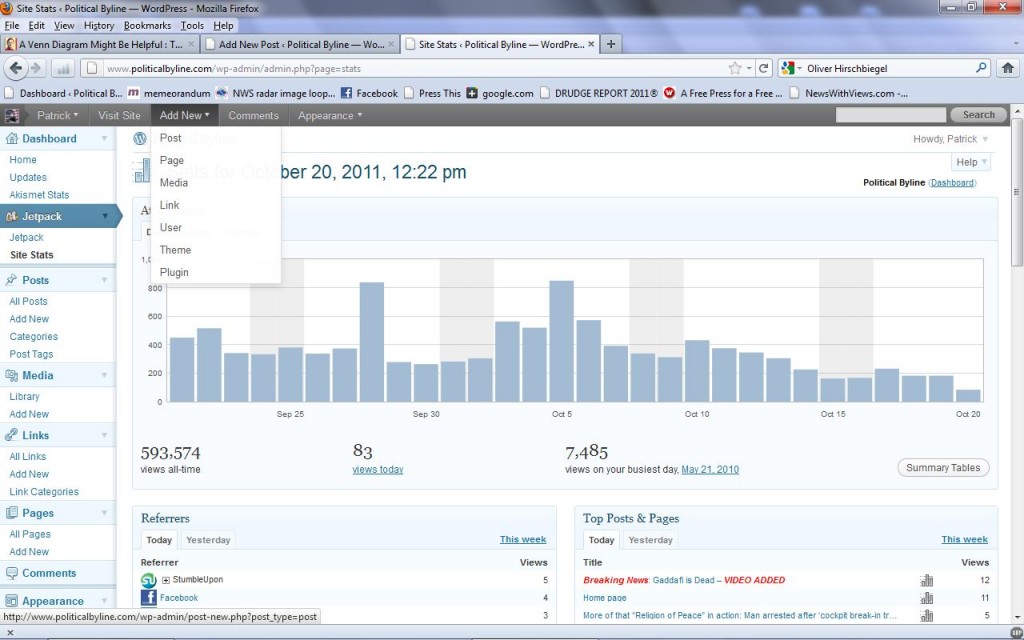1024x640 pixels.
Task: Click the Firefox Home toolbar icon
Action: 1008,68
